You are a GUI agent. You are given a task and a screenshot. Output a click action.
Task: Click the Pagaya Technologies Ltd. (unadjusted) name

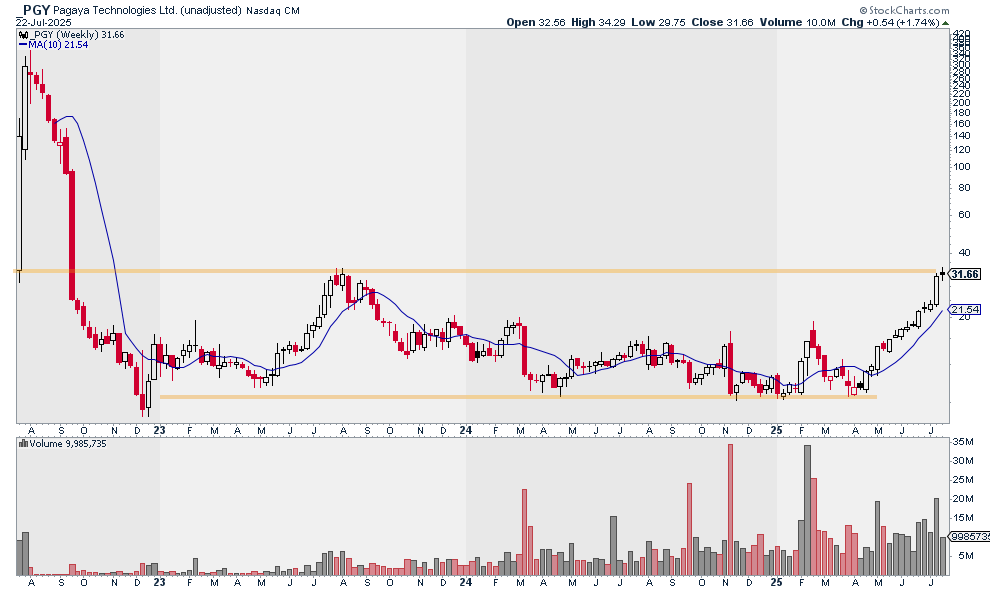(147, 10)
